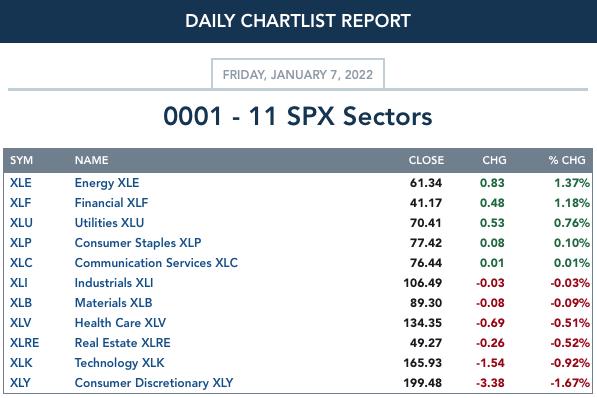Click the XLI symbol link
597x398 pixels.
(x=19, y=283)
